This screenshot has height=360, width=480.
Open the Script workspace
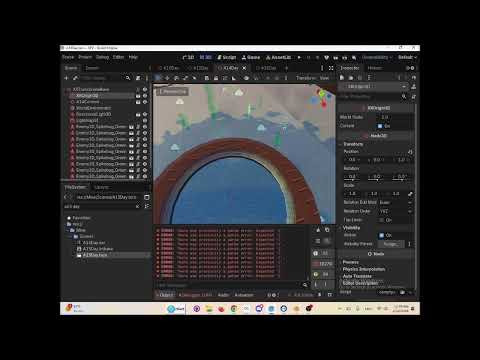coord(227,57)
